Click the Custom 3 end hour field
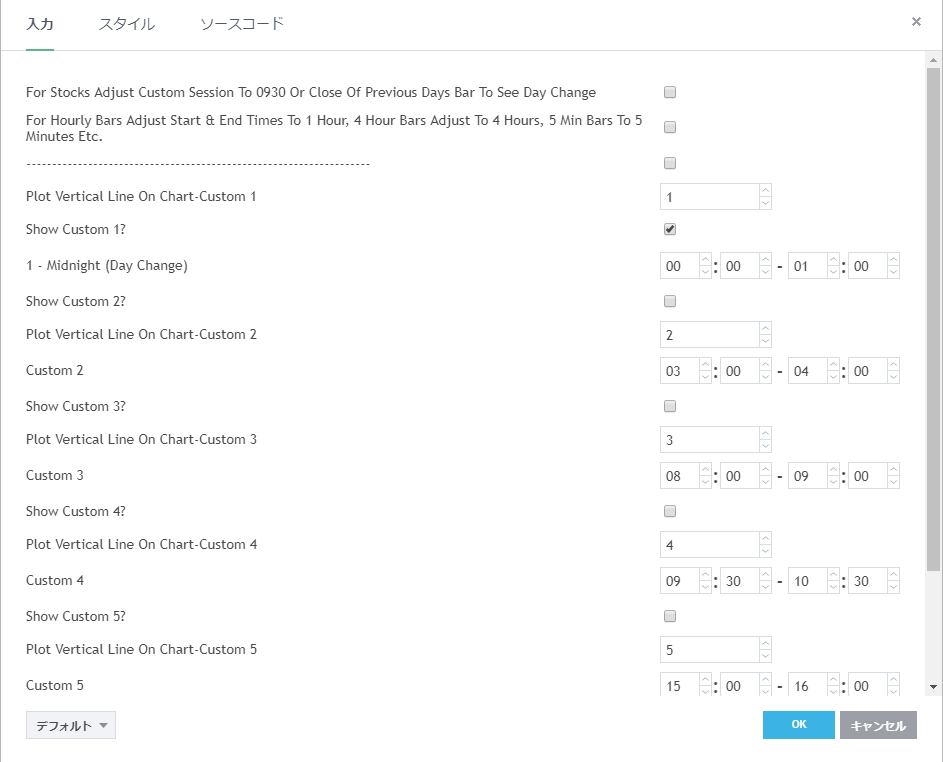 tap(806, 476)
